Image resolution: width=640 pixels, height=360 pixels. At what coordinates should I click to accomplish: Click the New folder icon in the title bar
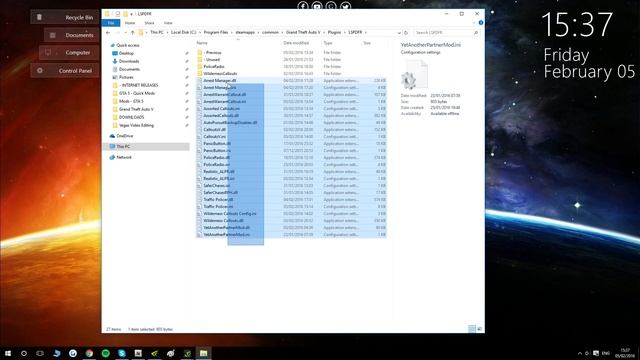(x=125, y=14)
